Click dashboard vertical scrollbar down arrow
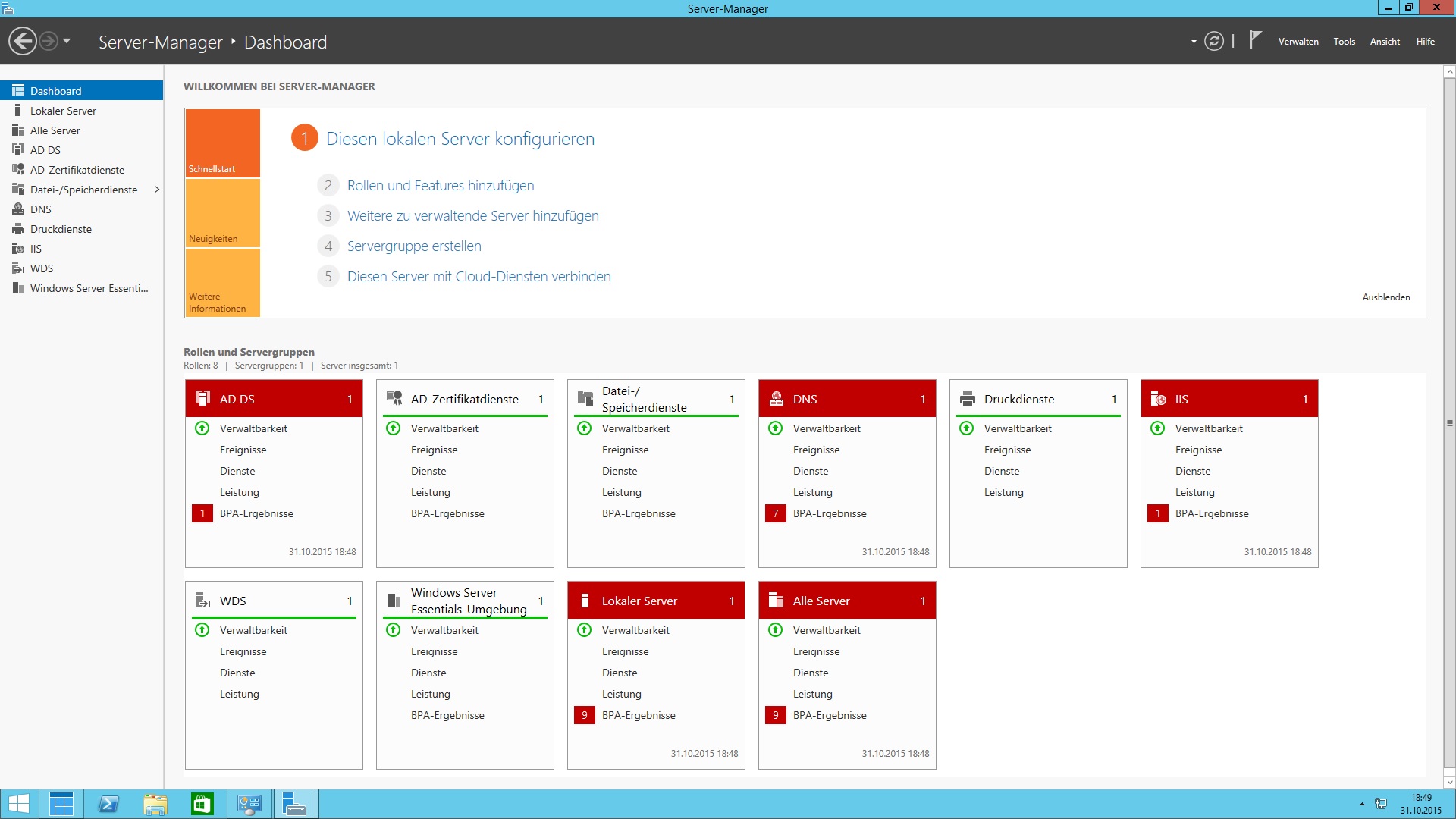The height and width of the screenshot is (819, 1456). click(1449, 782)
